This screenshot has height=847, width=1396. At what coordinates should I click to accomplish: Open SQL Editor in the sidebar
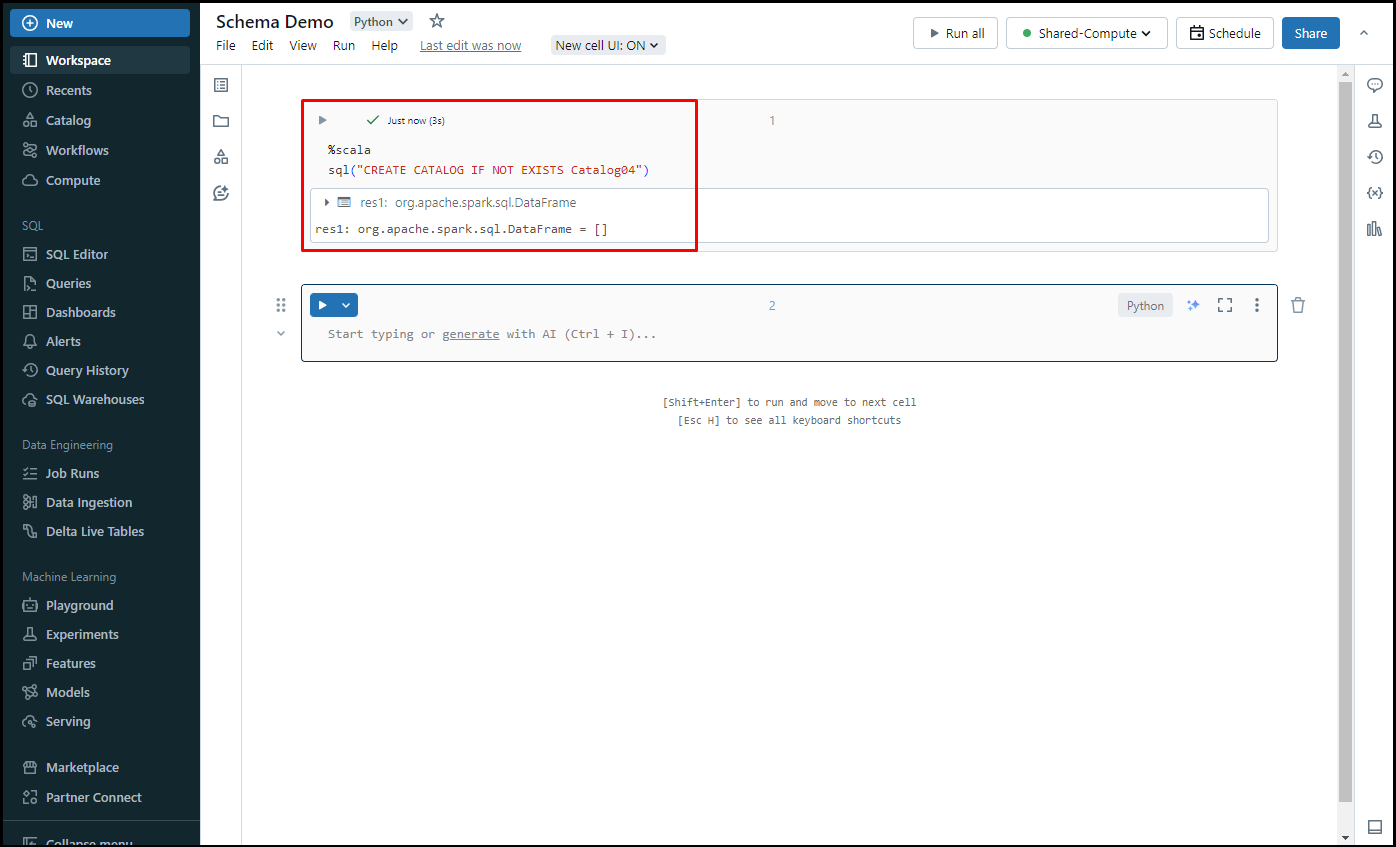[x=100, y=254]
